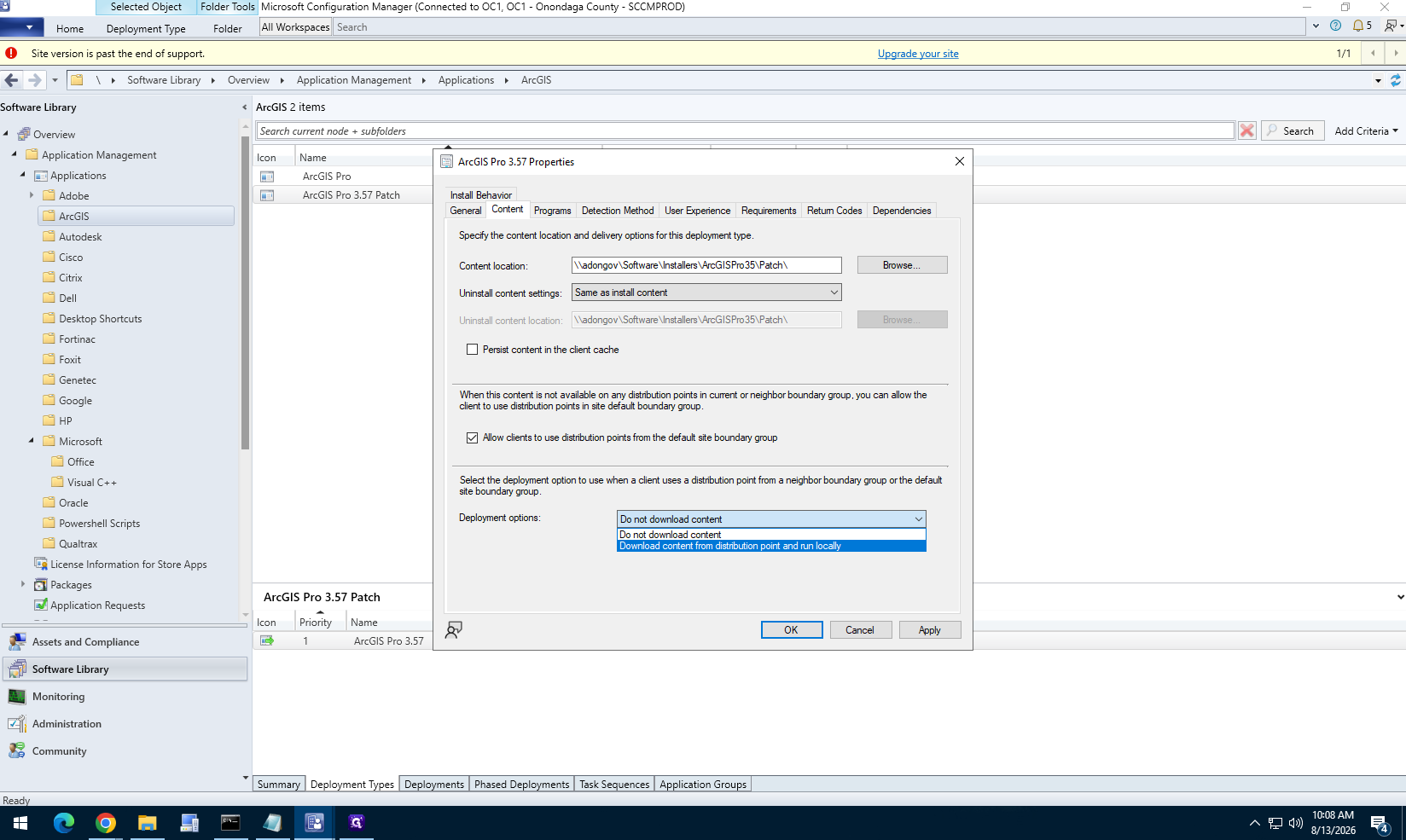This screenshot has height=840, width=1406.
Task: Click the Search current node field
Action: coord(745,130)
